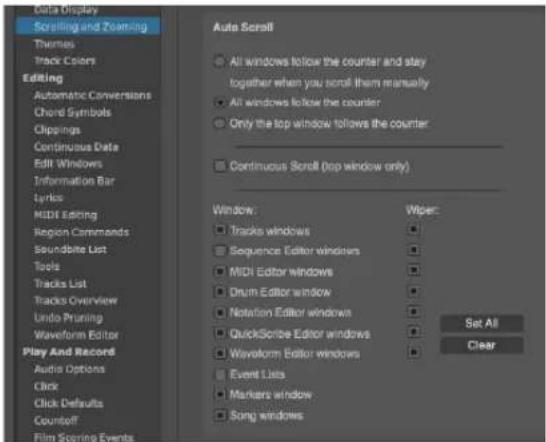Screen dimensions: 546x442
Task: Toggle Drum Editor window auto scroll checkbox
Action: pyautogui.click(x=220, y=292)
